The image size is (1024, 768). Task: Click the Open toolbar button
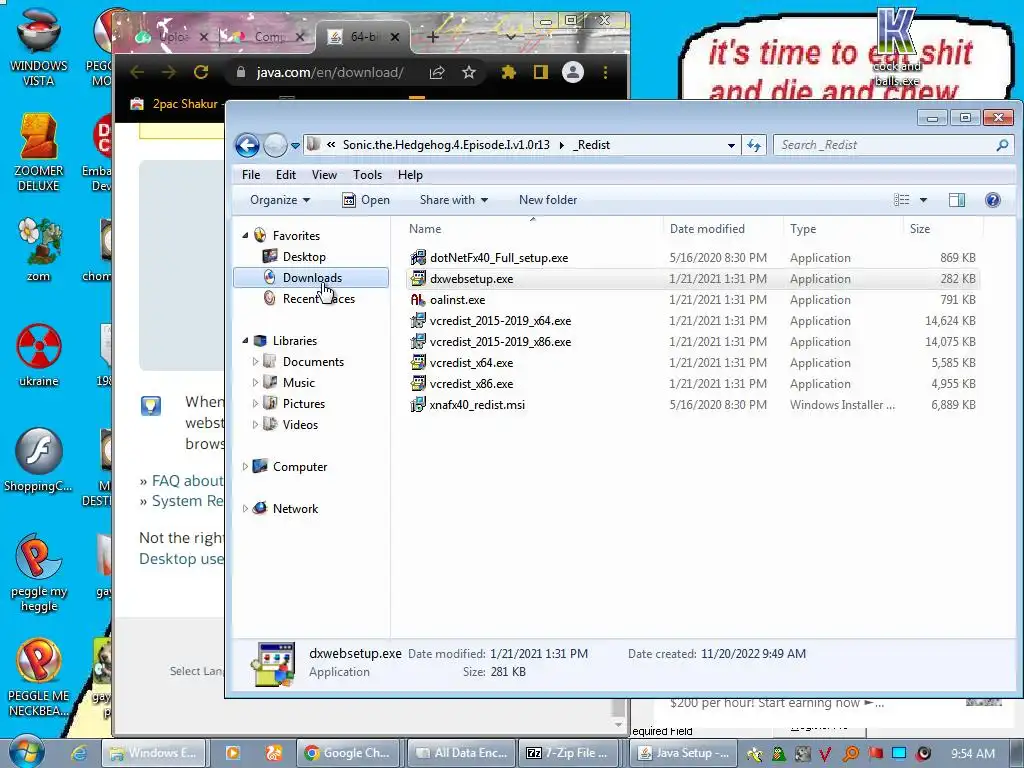click(366, 200)
